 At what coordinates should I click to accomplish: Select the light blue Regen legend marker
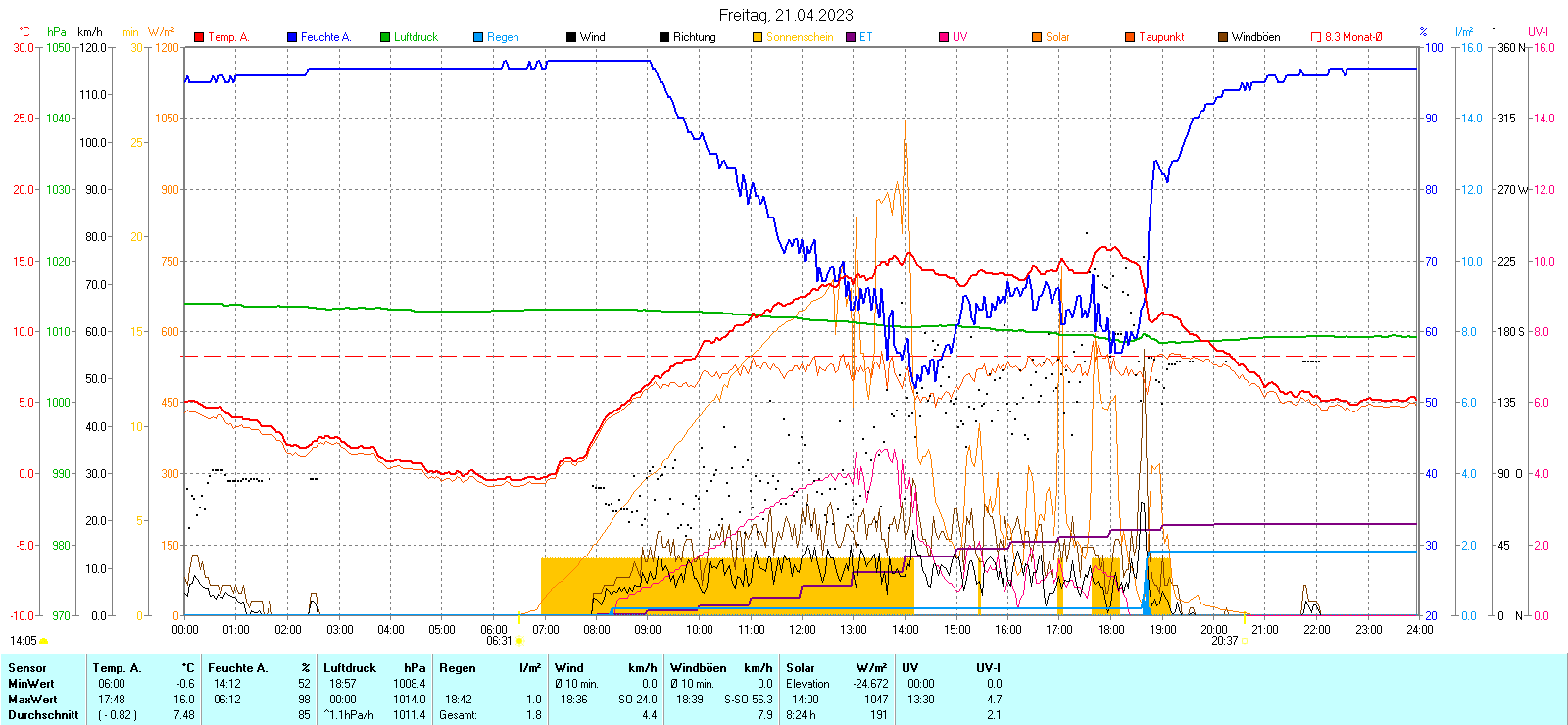click(x=478, y=37)
